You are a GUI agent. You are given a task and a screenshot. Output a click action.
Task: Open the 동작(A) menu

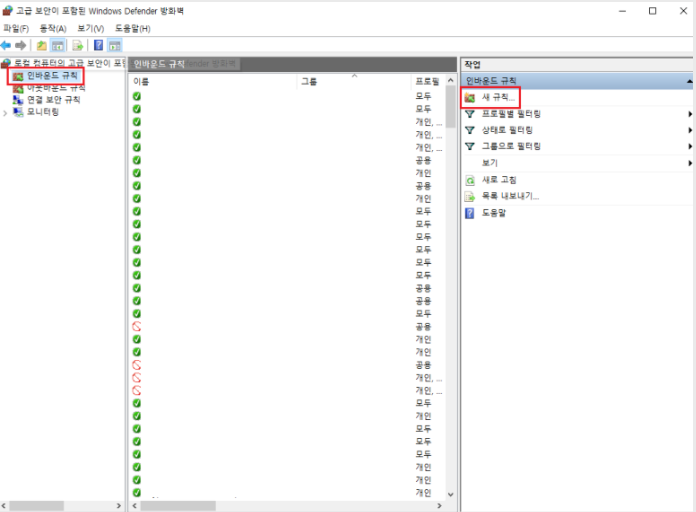[x=52, y=28]
